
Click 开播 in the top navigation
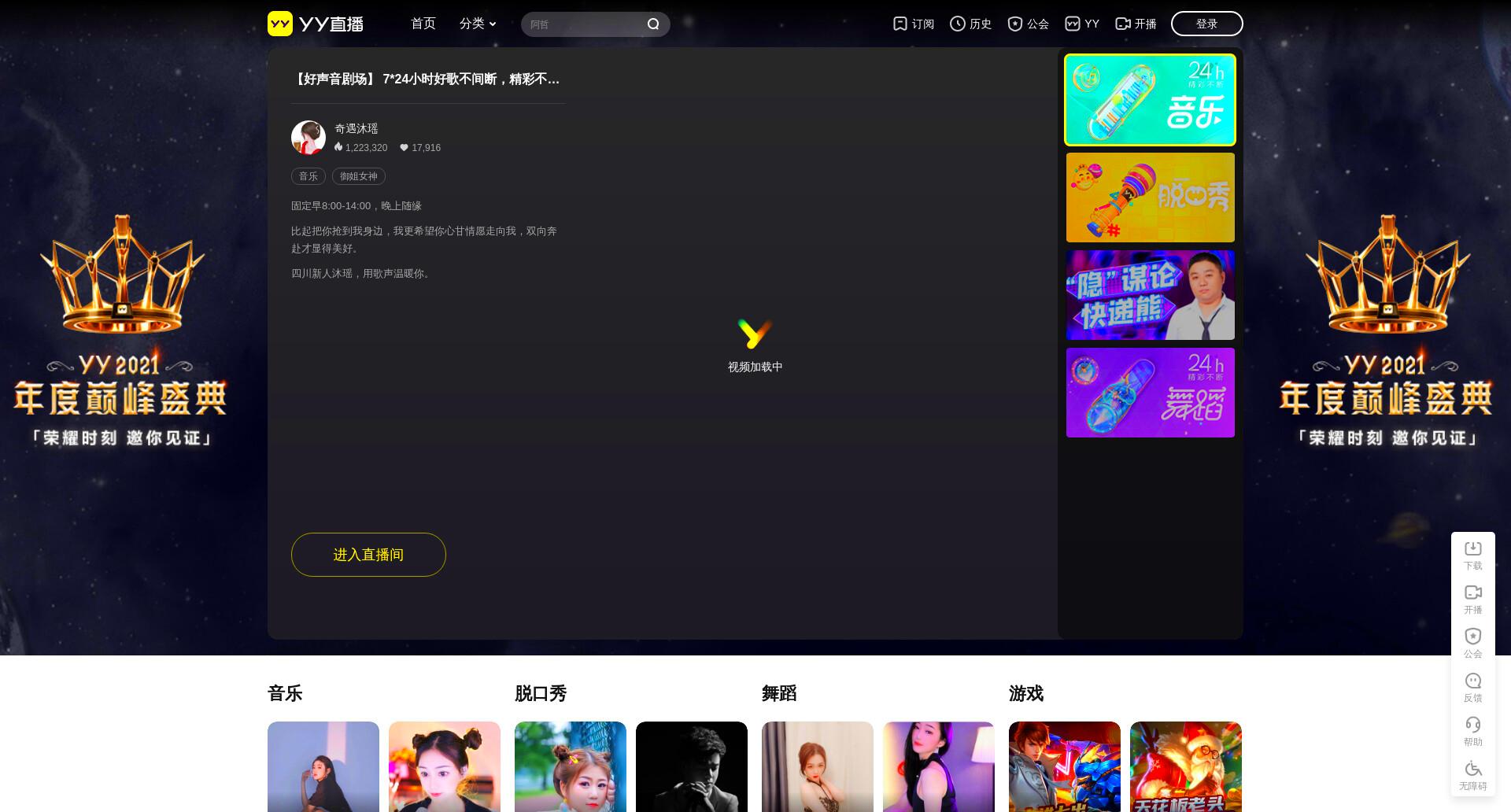1136,24
